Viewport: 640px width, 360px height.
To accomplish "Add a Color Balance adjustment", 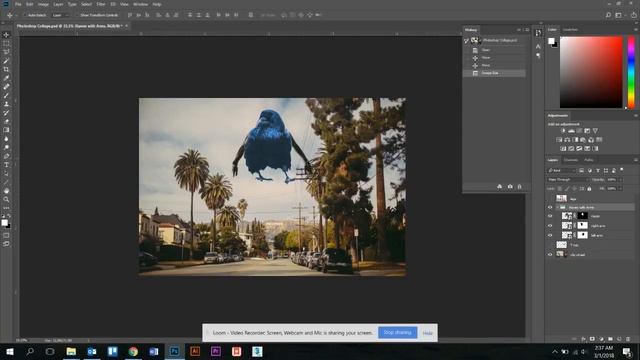I will pos(567,140).
